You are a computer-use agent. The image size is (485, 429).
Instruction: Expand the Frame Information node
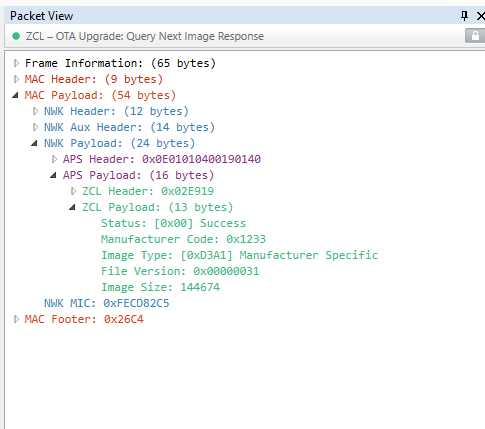16,63
